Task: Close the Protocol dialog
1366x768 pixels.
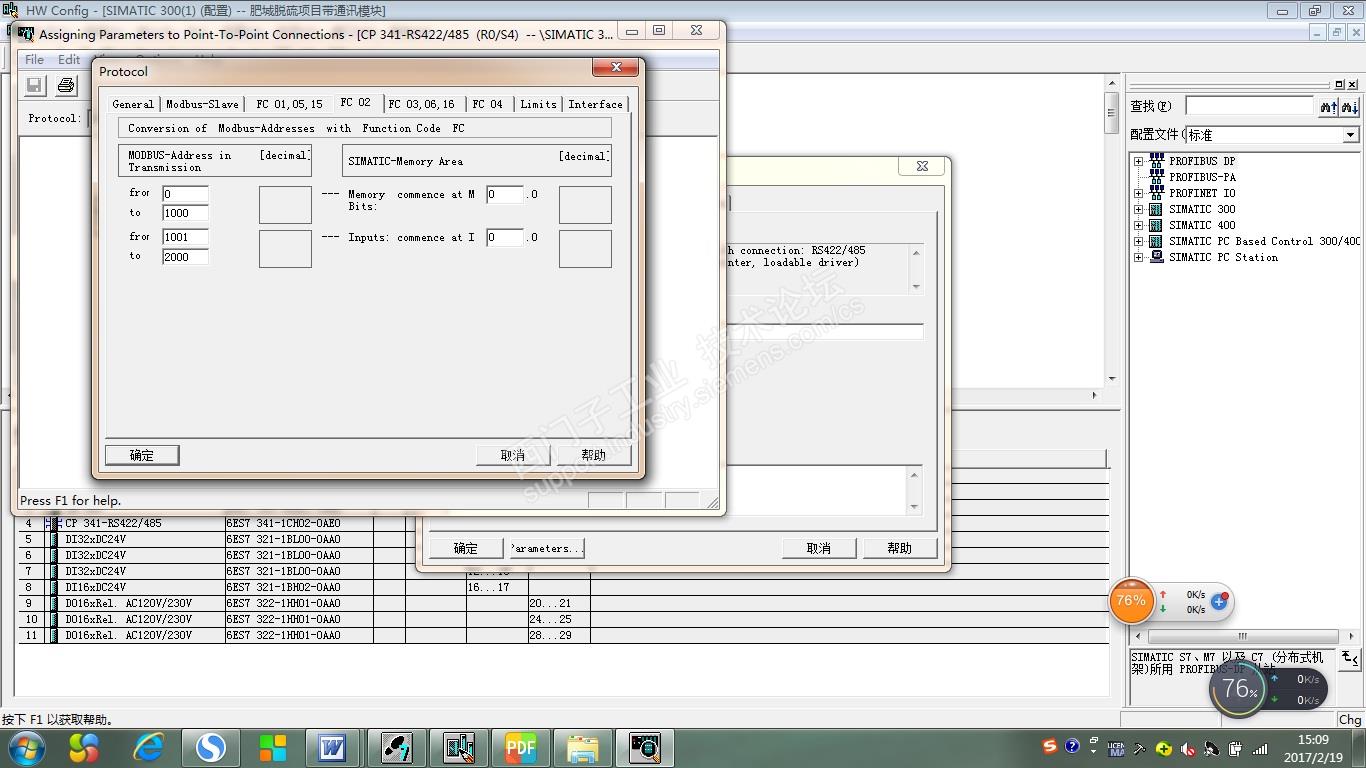Action: [x=616, y=67]
